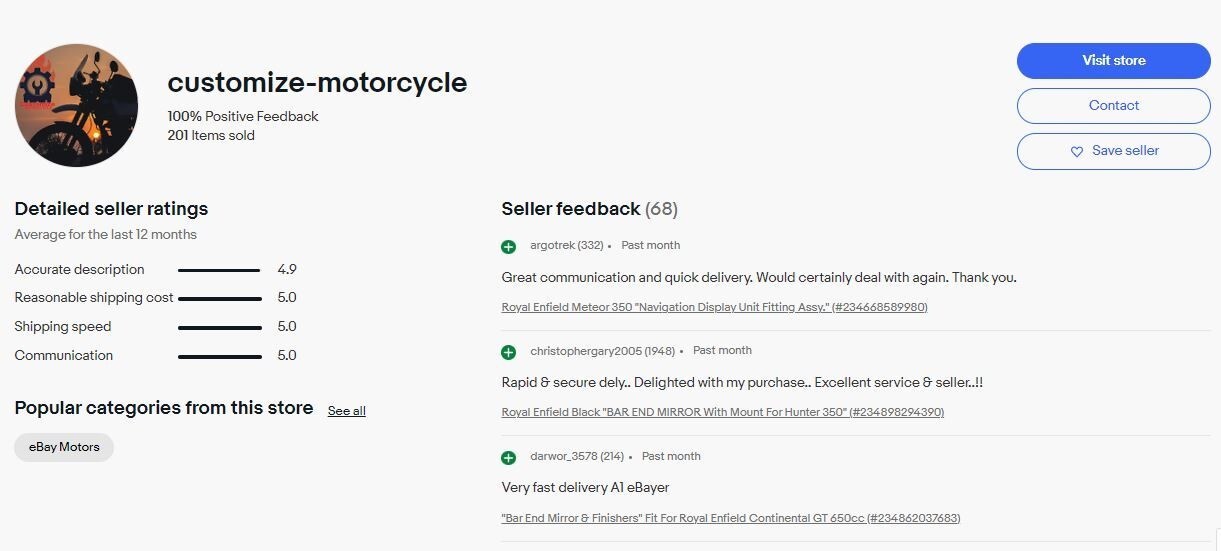Screen dimensions: 1221x551
Task: Click the heart icon on Save seller
Action: tap(1076, 152)
